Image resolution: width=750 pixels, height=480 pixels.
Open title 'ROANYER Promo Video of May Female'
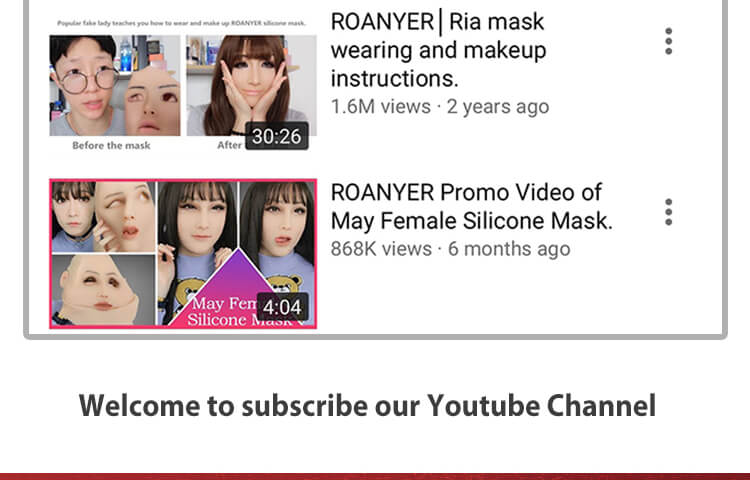pos(472,207)
